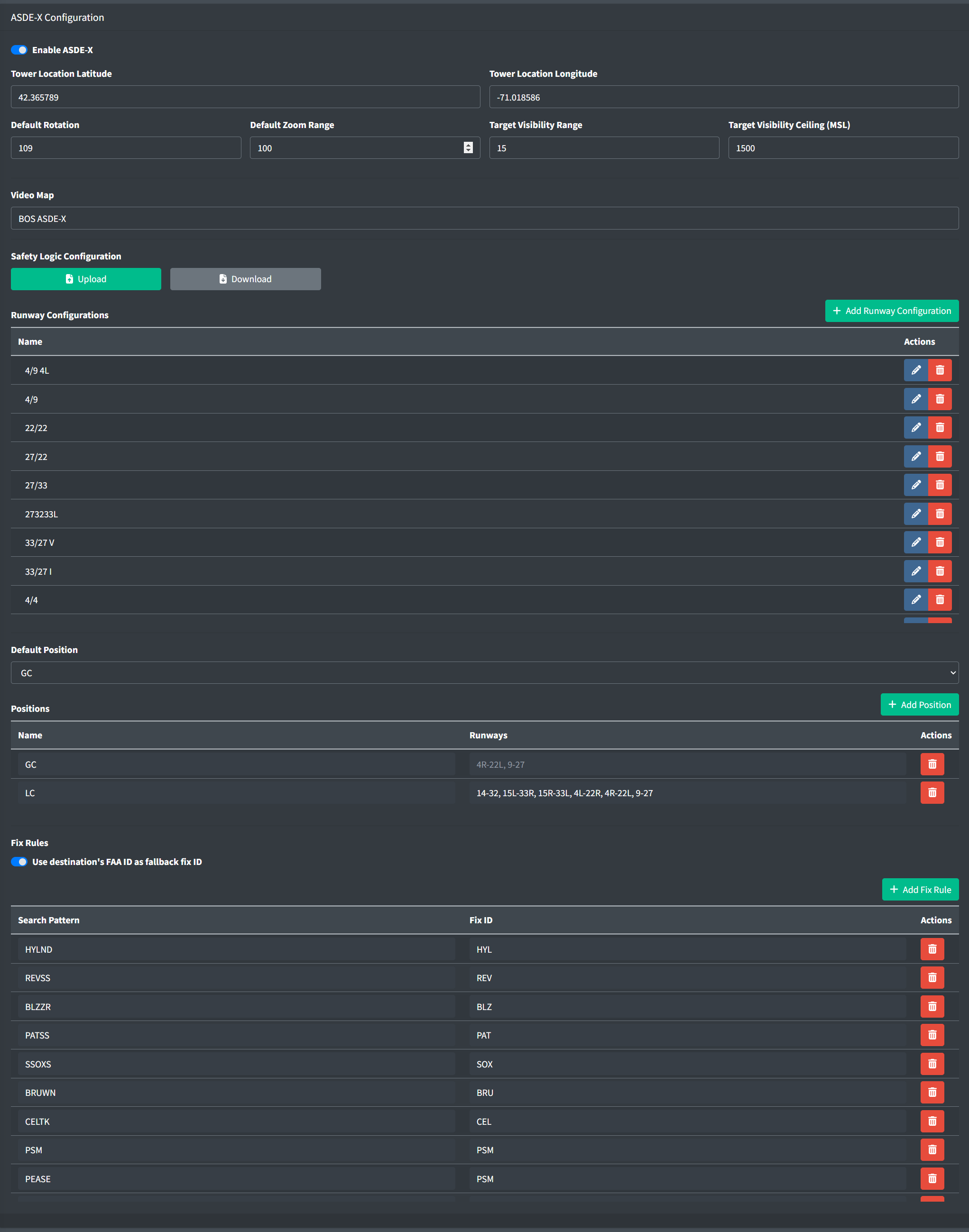This screenshot has height=1232, width=969.
Task: Click the Add Fix Rule button
Action: pos(920,890)
